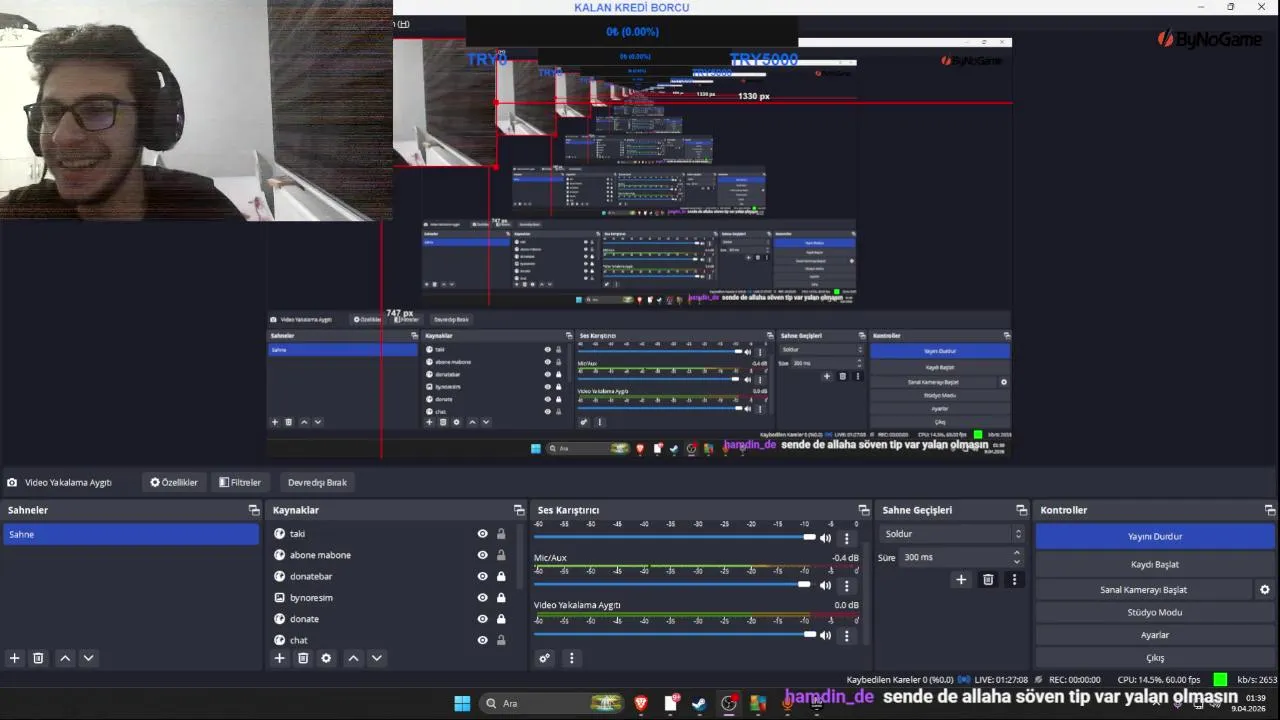This screenshot has width=1280, height=720.
Task: Stop streaming with Yayını Durdur
Action: pos(1155,536)
